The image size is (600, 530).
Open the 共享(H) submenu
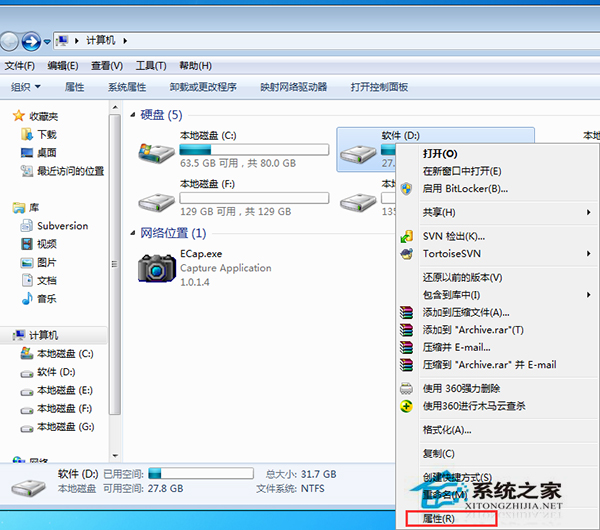pos(499,212)
